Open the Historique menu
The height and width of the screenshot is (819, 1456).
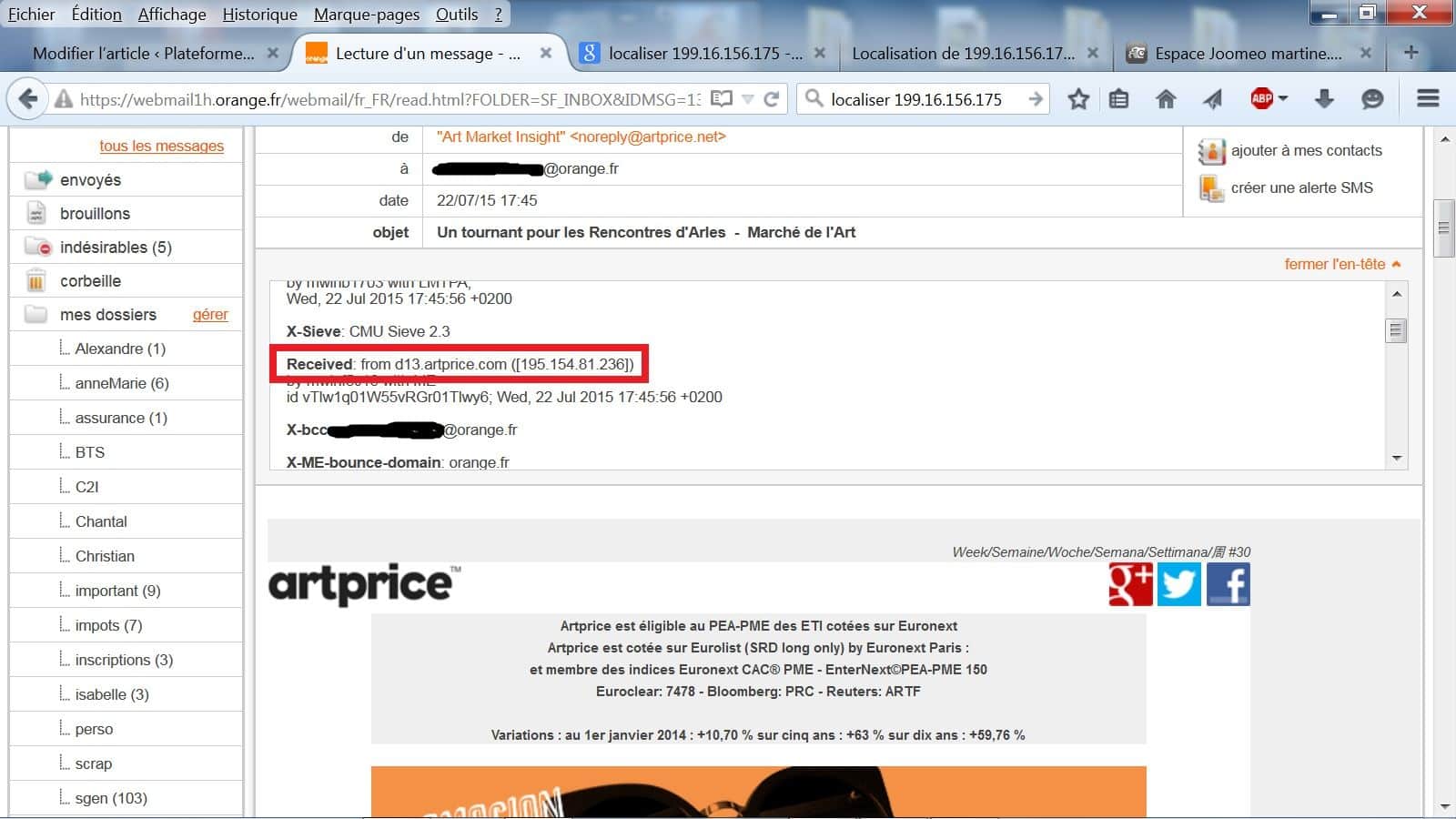(259, 15)
